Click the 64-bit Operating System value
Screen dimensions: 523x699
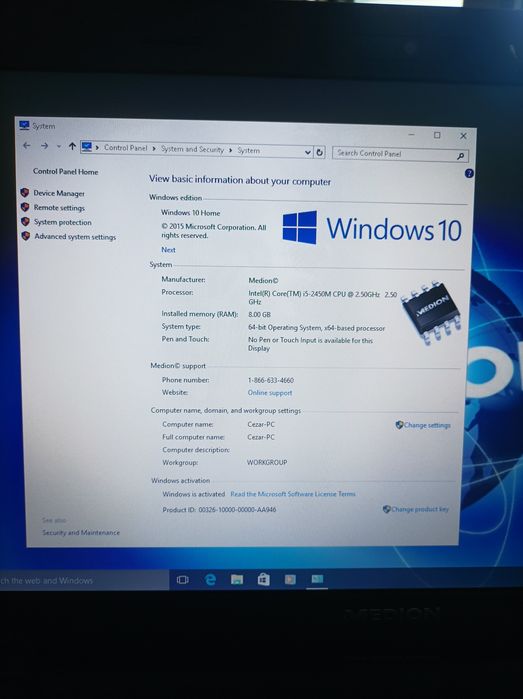(x=316, y=328)
